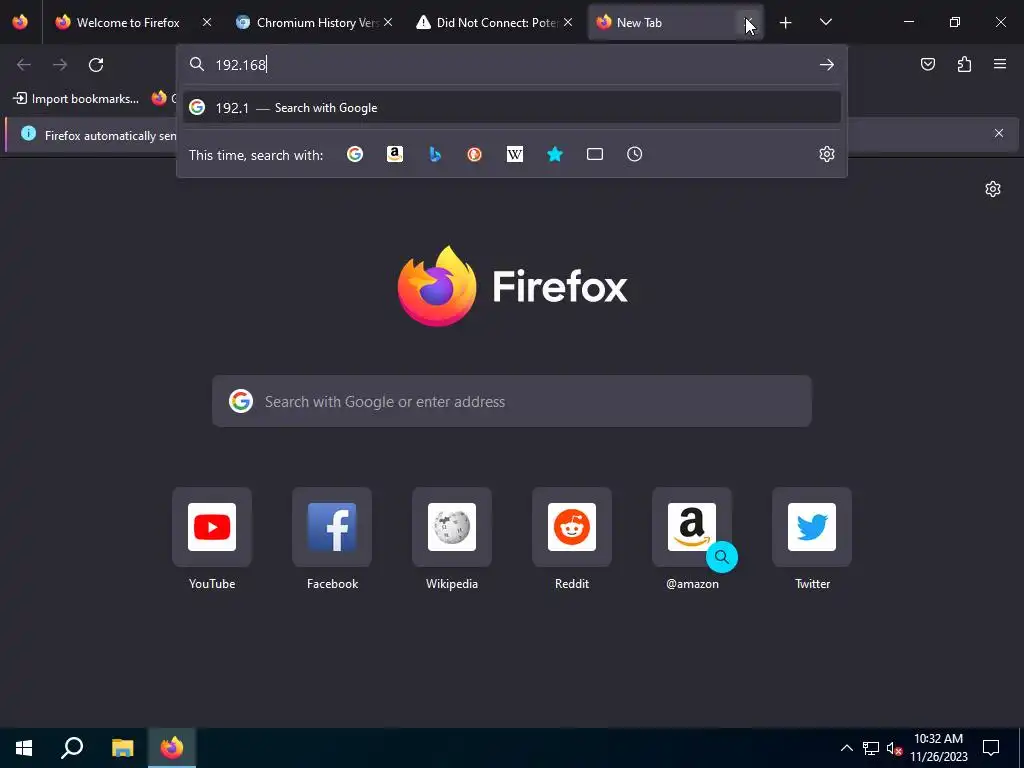
Task: Switch to the Did Not Connect tab
Action: click(487, 23)
